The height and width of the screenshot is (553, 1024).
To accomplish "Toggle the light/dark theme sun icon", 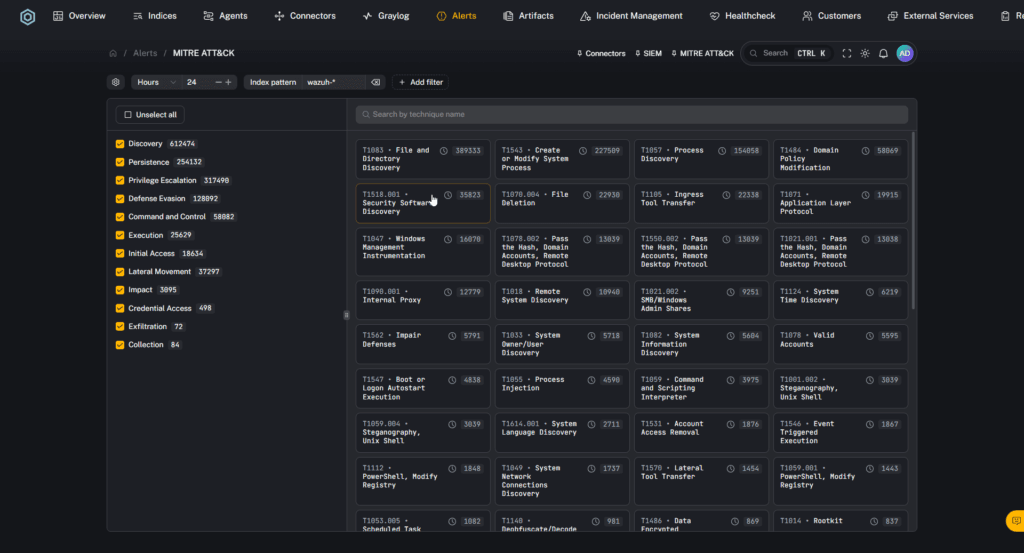I will click(x=865, y=53).
